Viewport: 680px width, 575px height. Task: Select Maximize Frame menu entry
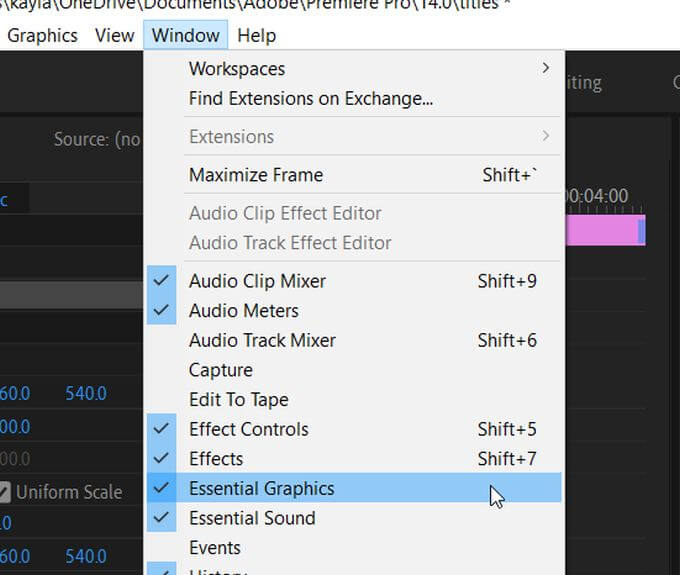click(256, 175)
